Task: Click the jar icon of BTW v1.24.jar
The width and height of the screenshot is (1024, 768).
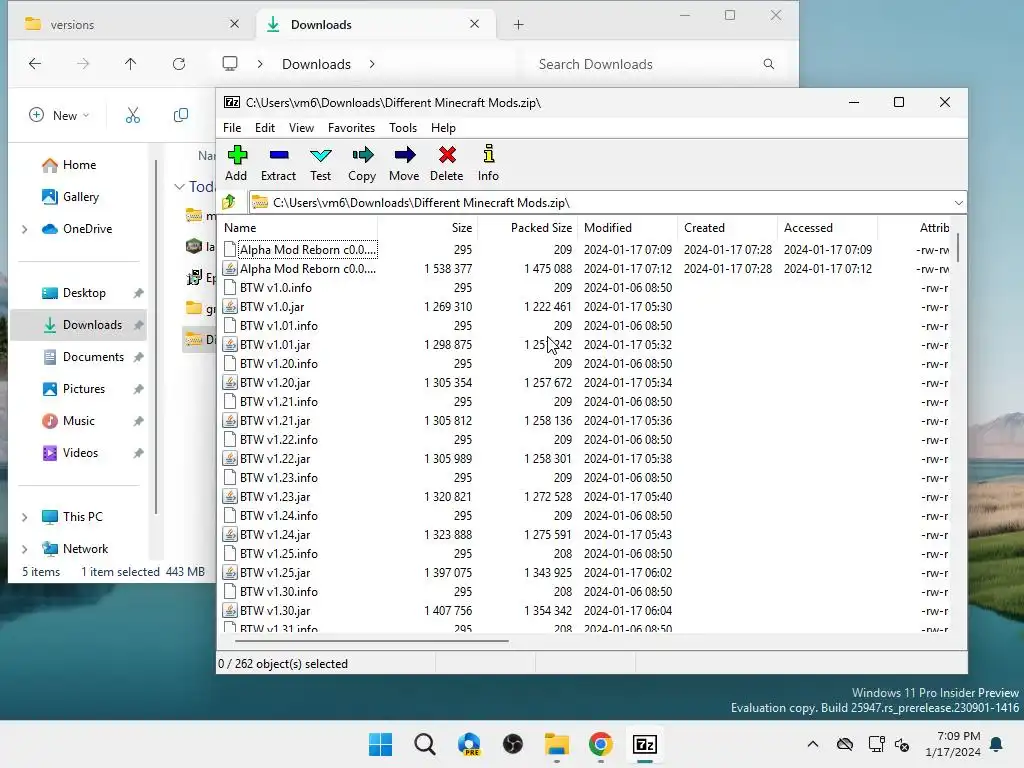Action: point(230,535)
